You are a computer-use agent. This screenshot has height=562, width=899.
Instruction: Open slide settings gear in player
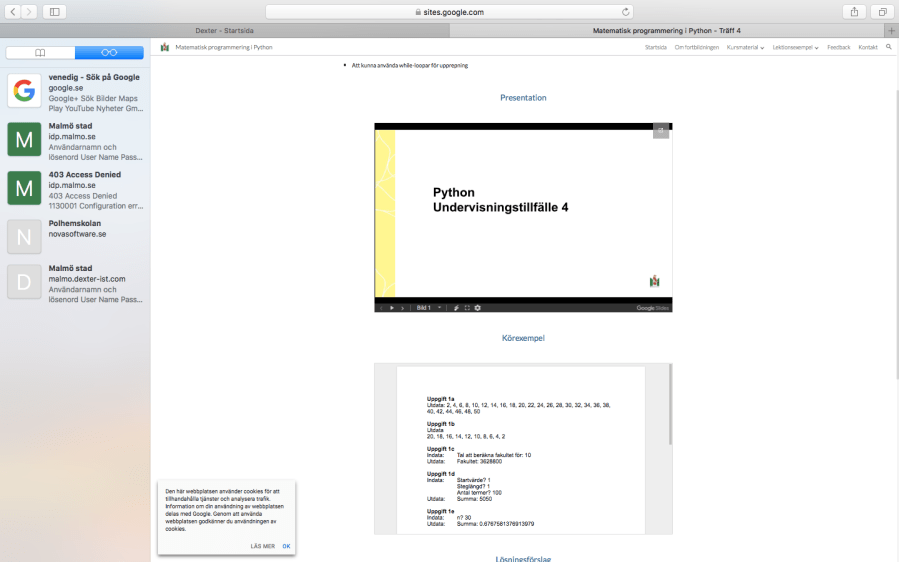point(478,307)
